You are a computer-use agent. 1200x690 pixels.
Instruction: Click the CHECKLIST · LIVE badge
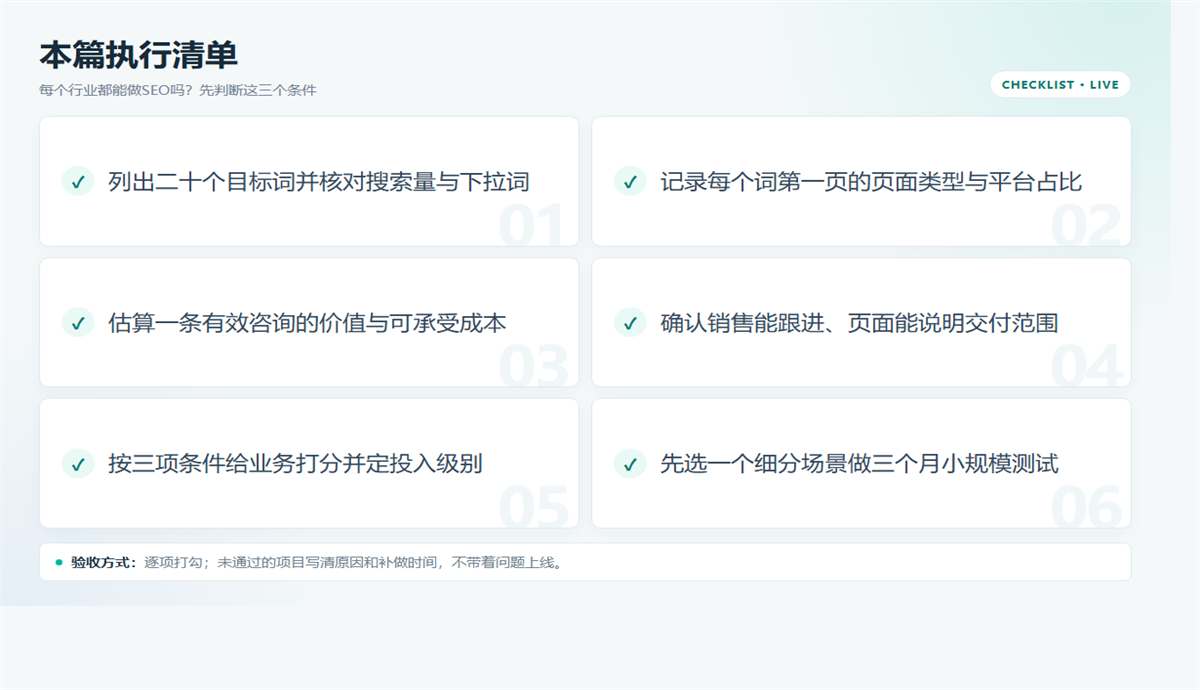click(x=1060, y=85)
